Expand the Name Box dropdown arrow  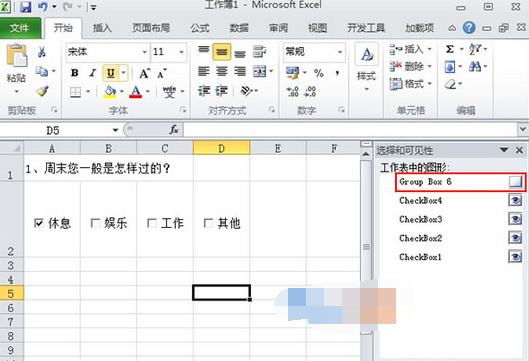[115, 130]
